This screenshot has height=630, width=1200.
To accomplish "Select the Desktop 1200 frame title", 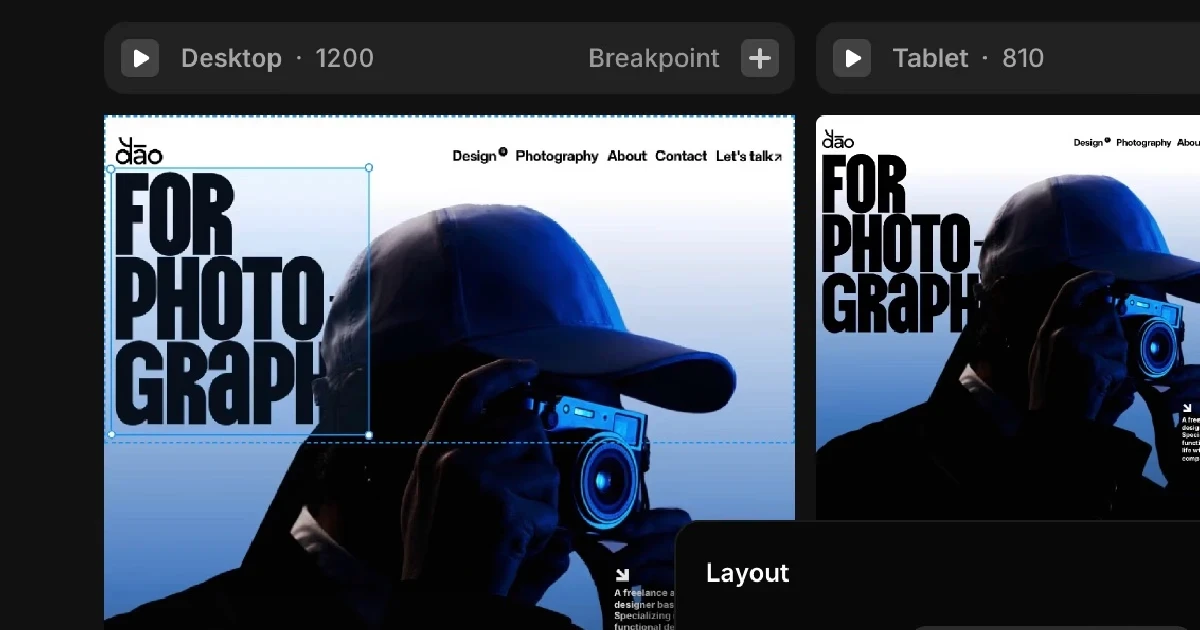I will [277, 58].
